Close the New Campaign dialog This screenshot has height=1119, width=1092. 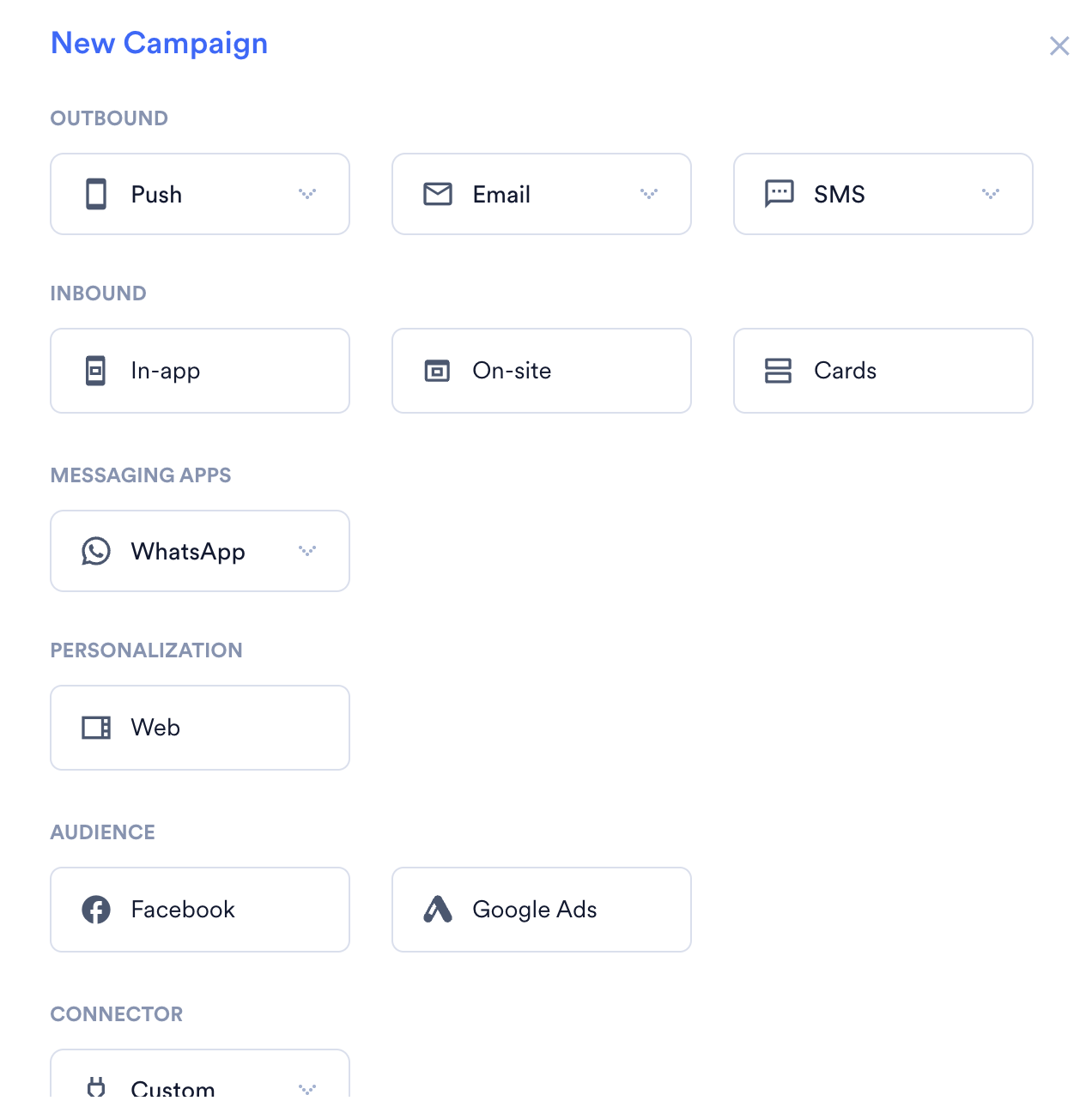coord(1059,46)
